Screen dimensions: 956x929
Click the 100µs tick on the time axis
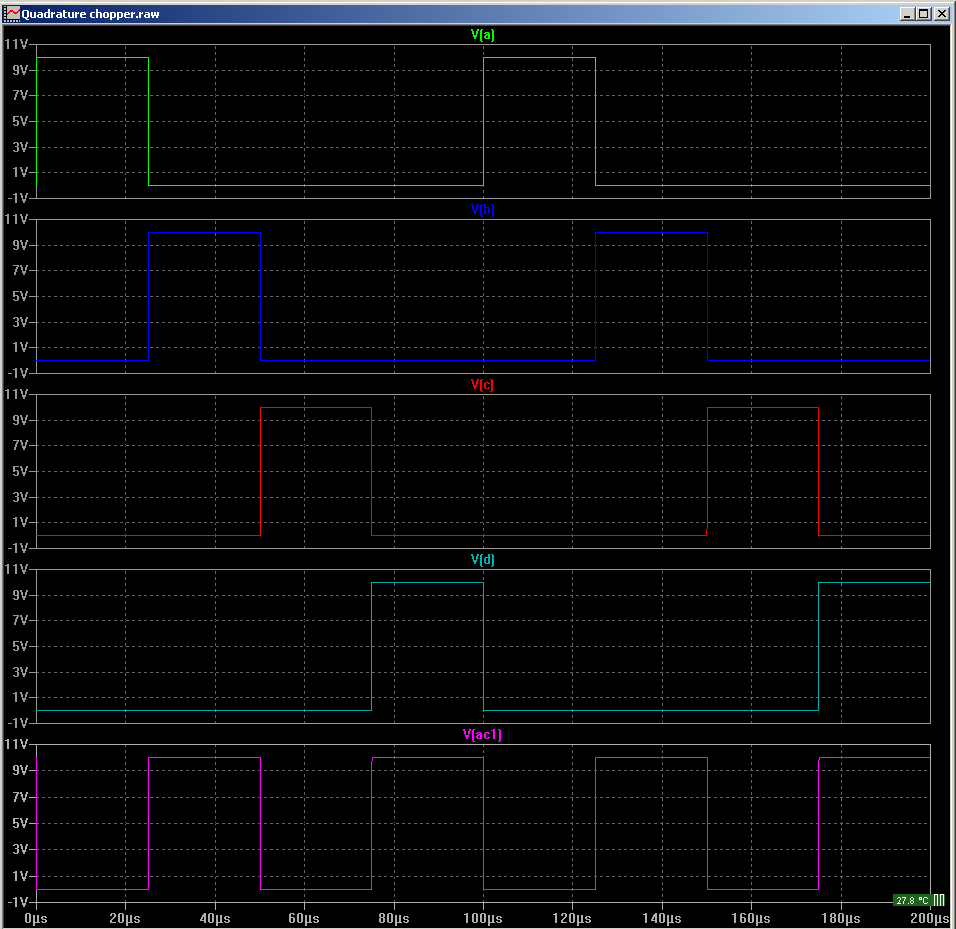click(483, 918)
